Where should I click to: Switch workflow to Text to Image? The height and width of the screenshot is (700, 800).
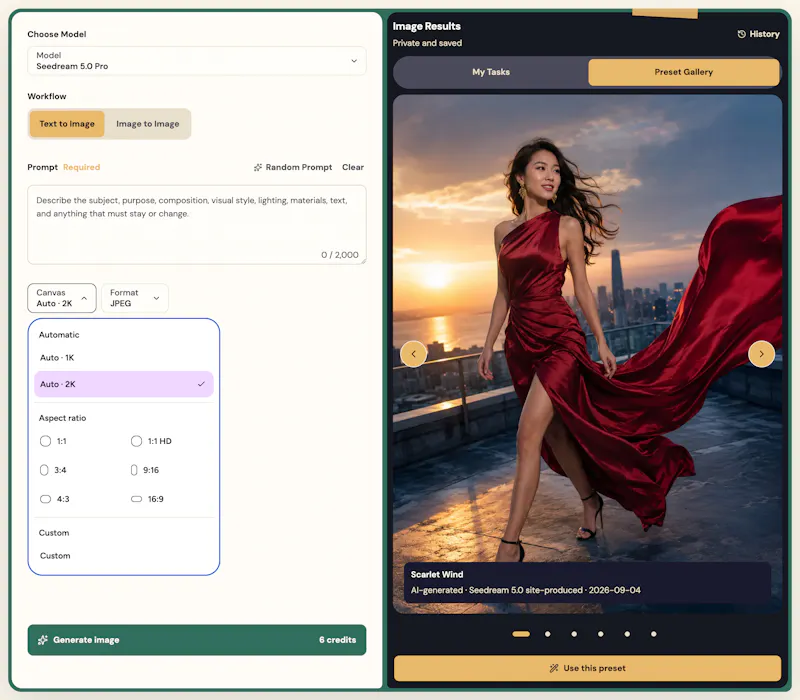(67, 124)
